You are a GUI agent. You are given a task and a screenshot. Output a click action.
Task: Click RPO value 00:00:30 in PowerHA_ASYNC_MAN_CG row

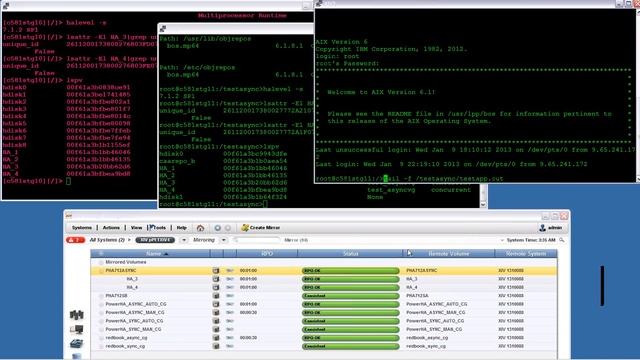pos(248,313)
